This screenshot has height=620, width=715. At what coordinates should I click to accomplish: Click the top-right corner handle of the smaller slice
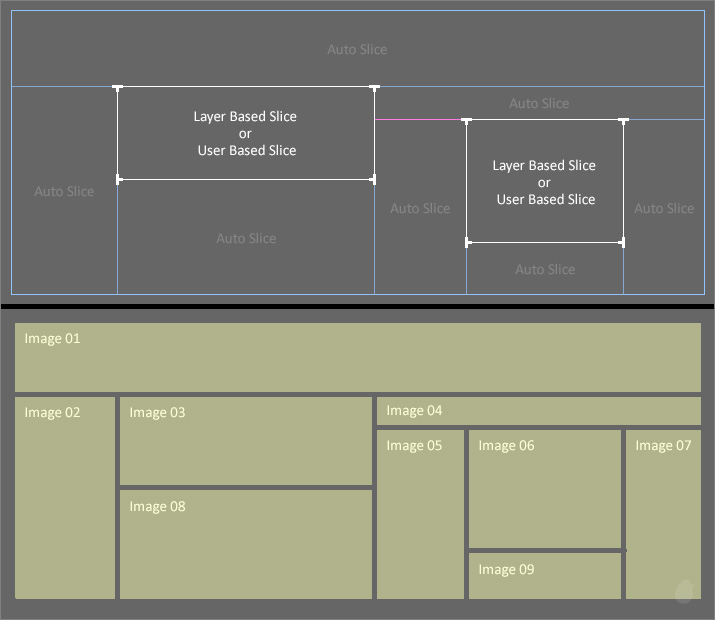click(x=623, y=121)
